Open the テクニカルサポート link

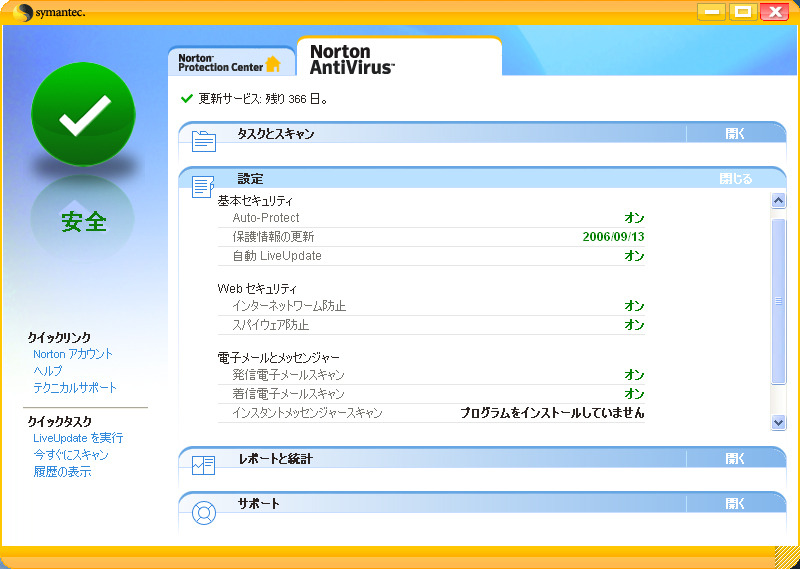(75, 387)
